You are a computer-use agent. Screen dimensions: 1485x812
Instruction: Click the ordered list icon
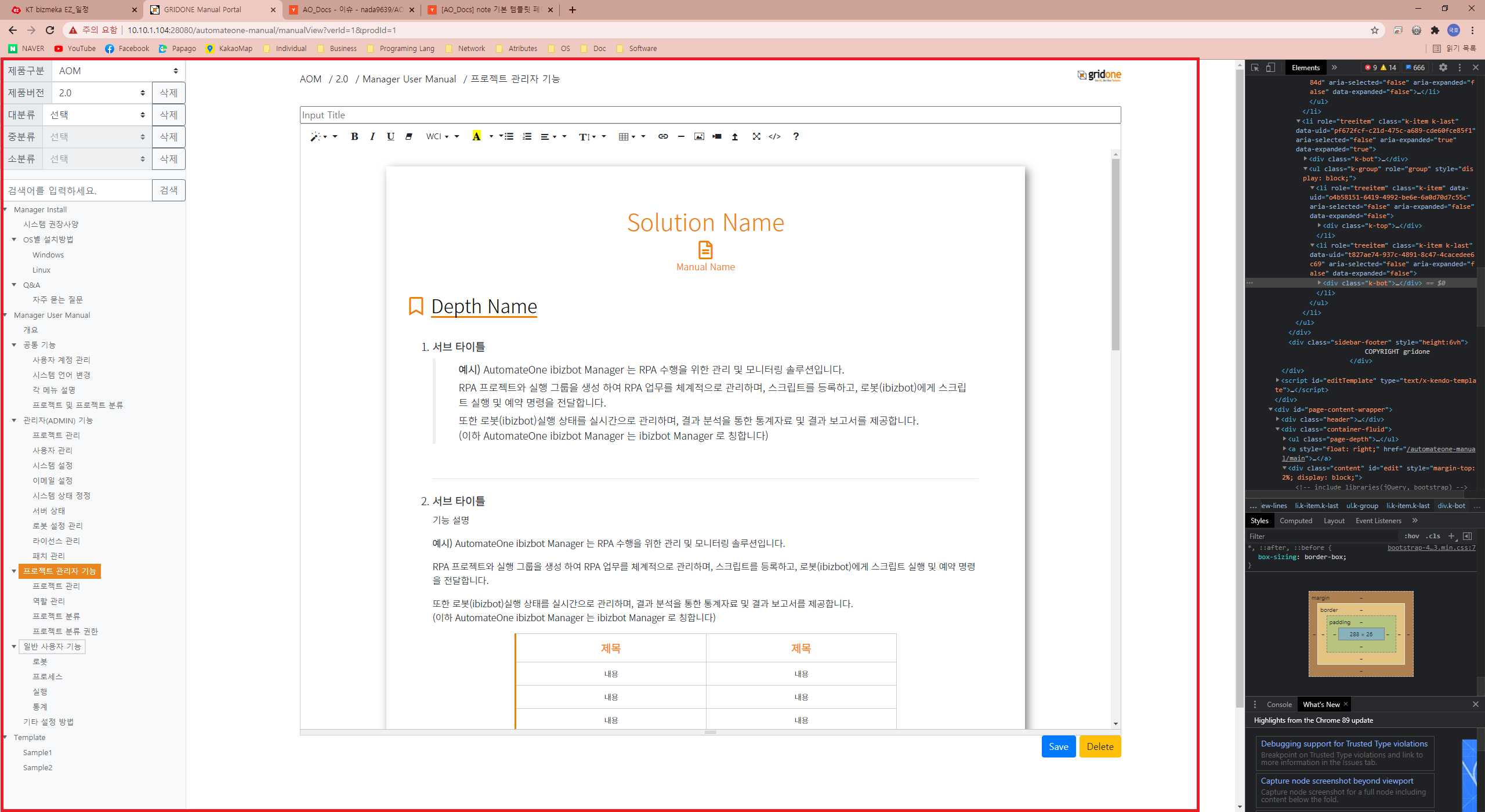527,136
